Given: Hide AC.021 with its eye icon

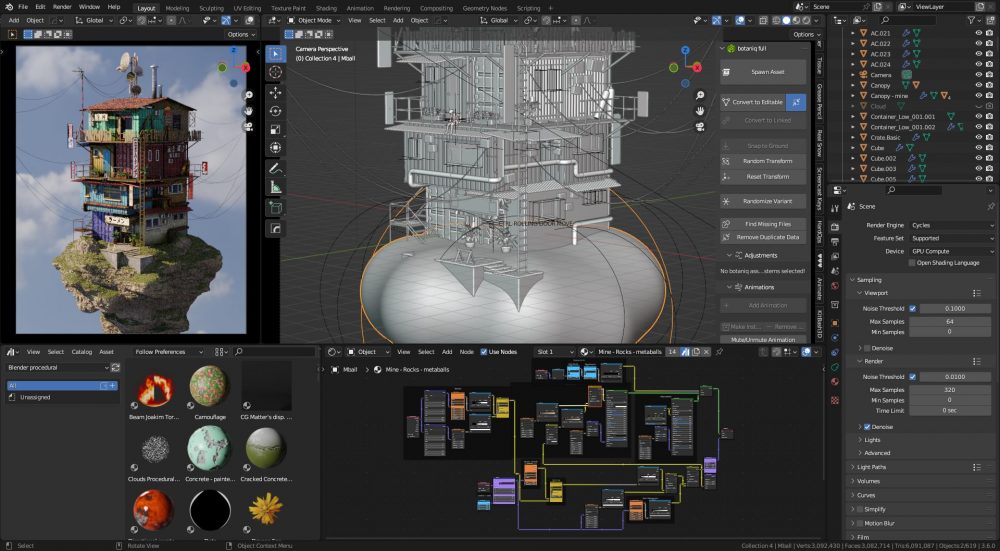Looking at the screenshot, I should (979, 33).
